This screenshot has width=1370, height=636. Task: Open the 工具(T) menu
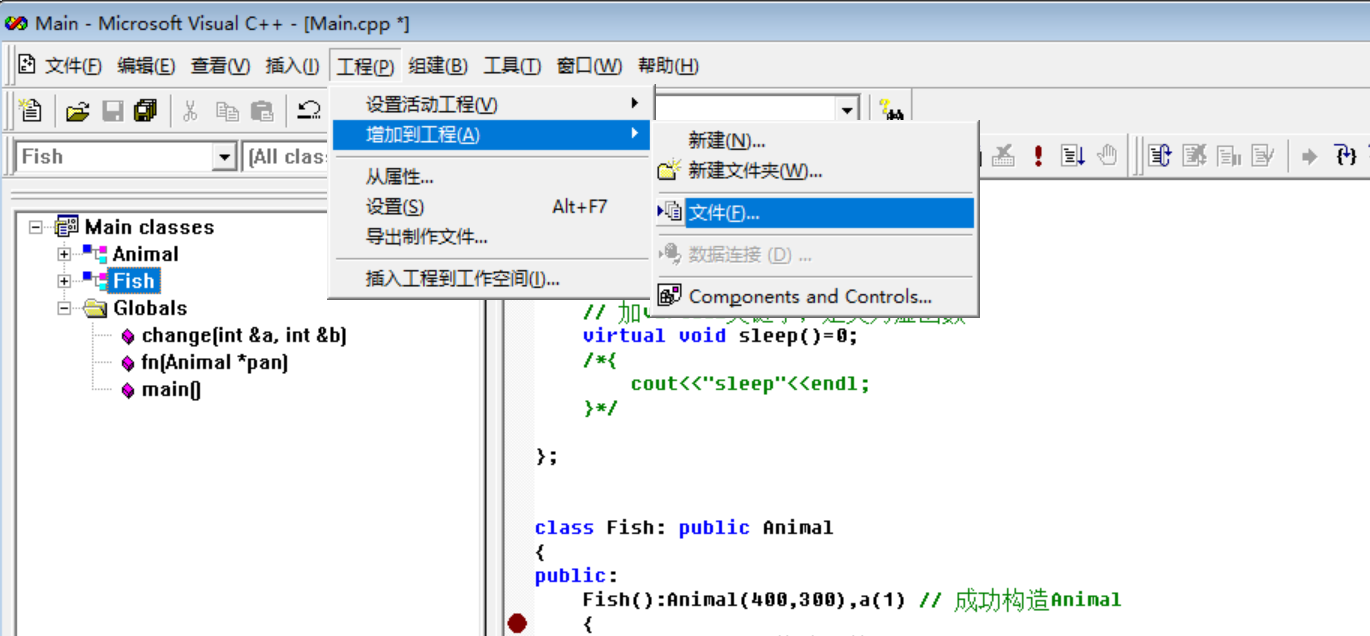(x=512, y=66)
